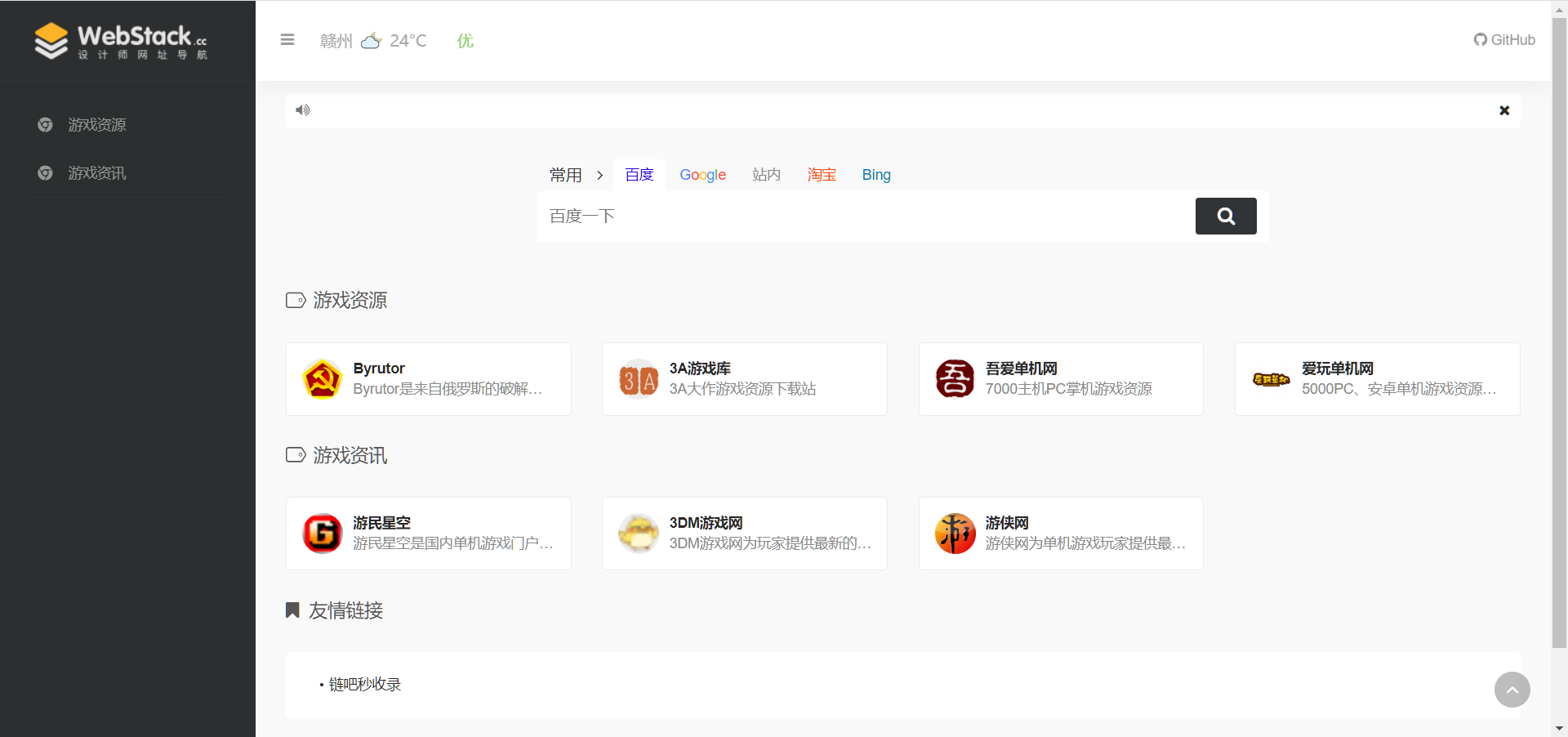Screen dimensions: 1568x737
Task: Click the cloudy weather icon in the header
Action: click(371, 41)
